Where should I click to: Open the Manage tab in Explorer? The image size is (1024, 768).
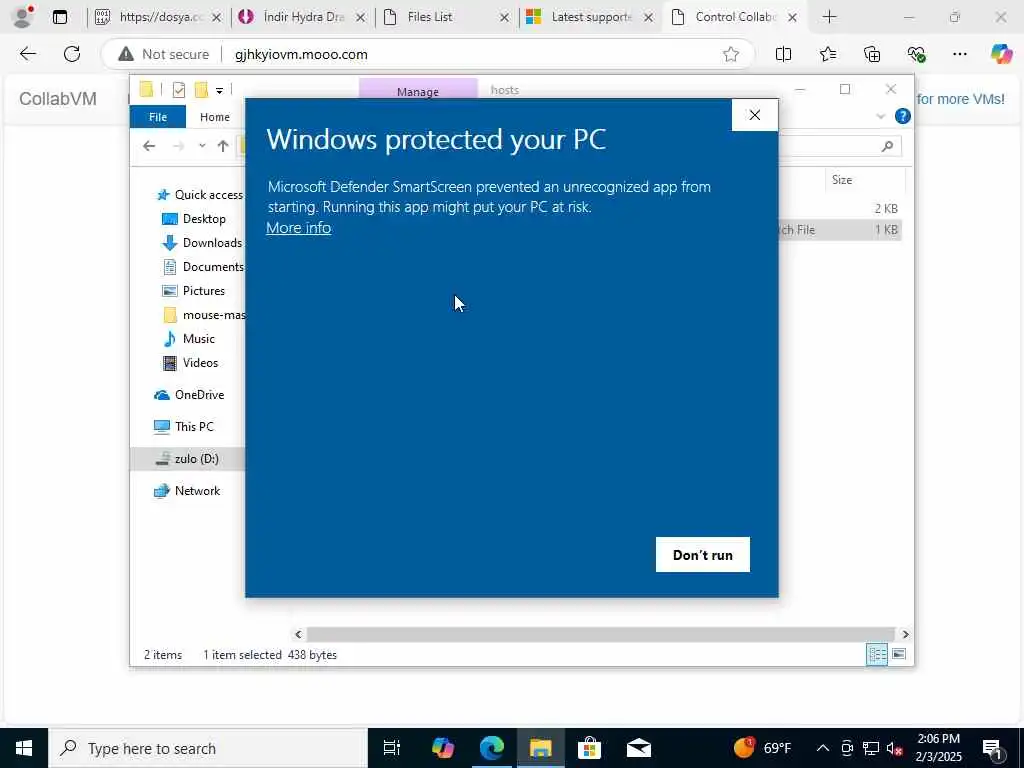click(x=418, y=91)
